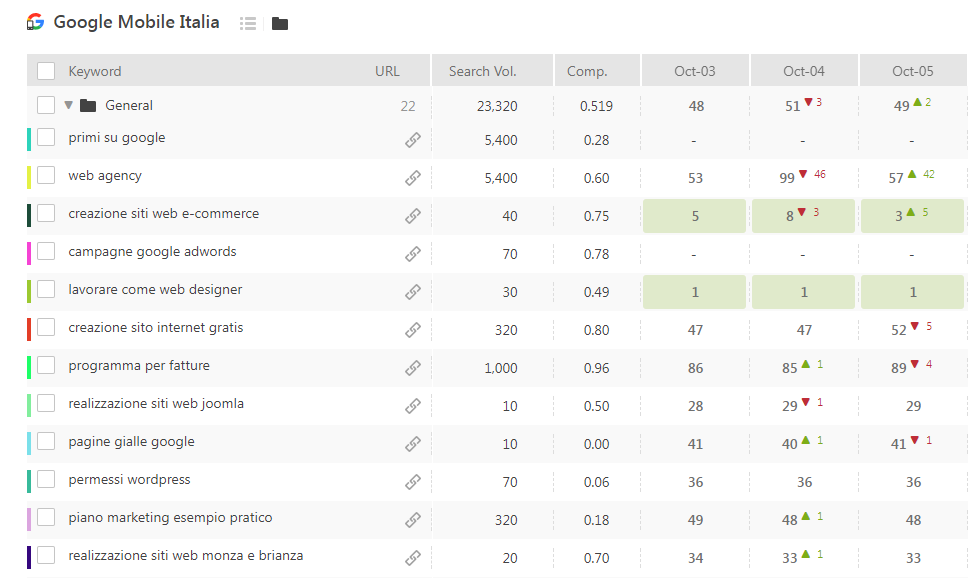Sort by Oct-04 column header
977x578 pixels.
[x=804, y=71]
